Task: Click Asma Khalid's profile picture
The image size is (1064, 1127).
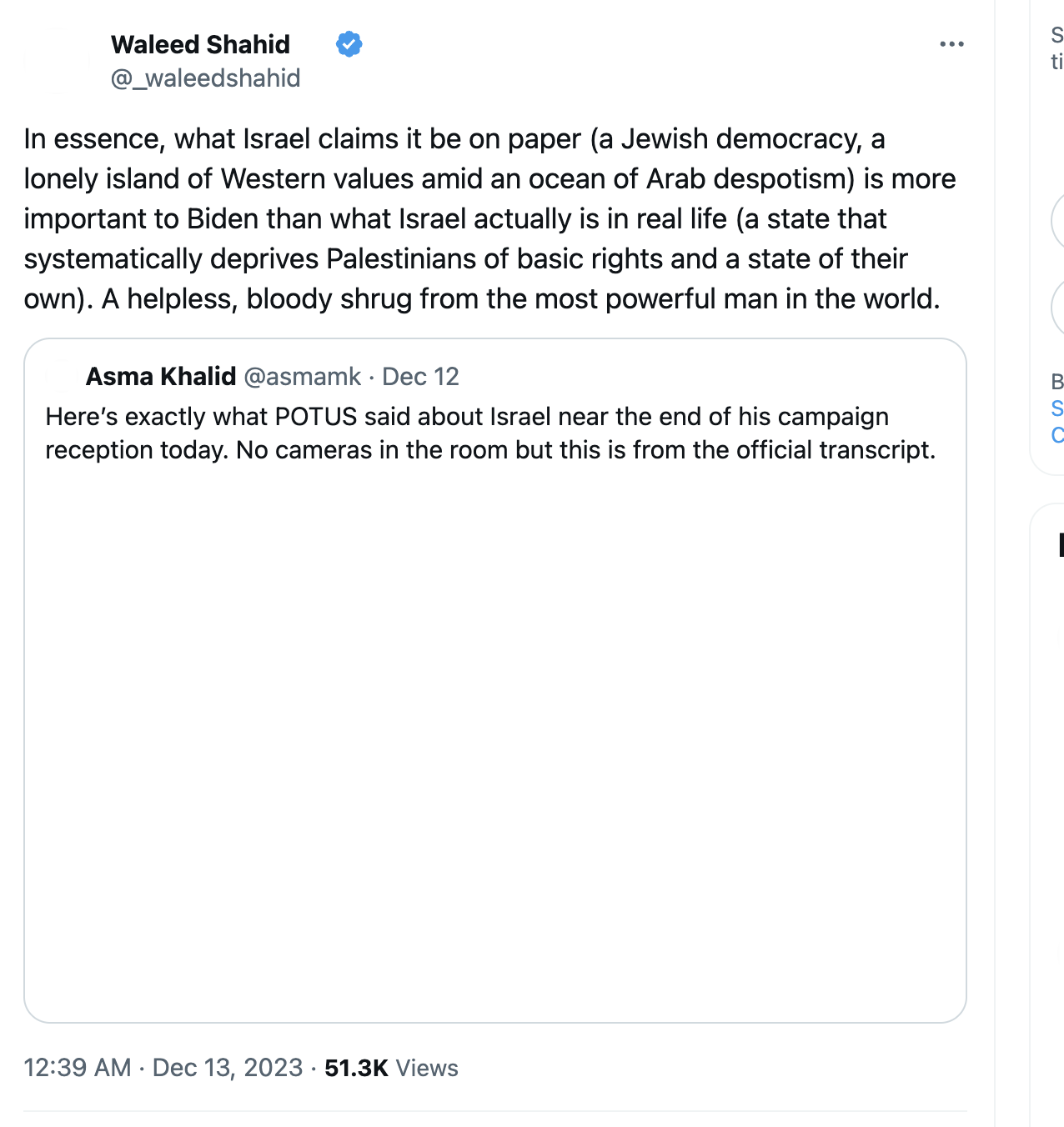Action: pos(60,378)
